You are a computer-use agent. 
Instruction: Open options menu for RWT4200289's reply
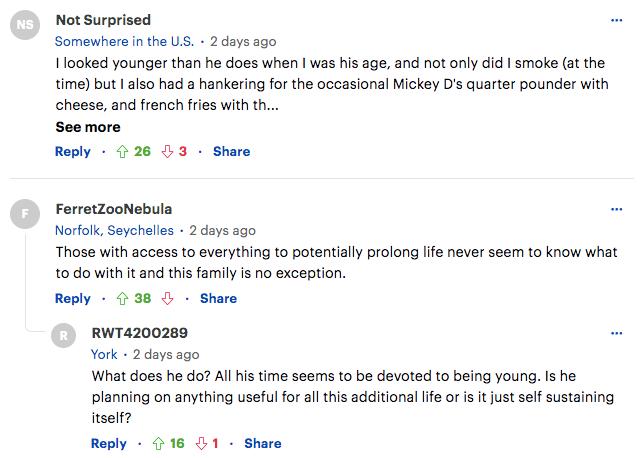click(x=616, y=331)
